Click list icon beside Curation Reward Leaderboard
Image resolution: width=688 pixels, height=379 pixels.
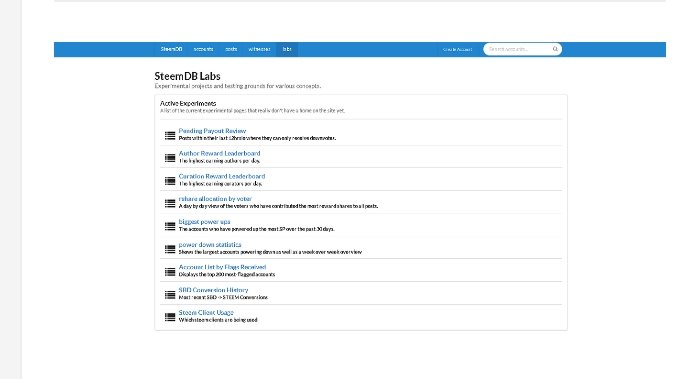click(x=170, y=181)
